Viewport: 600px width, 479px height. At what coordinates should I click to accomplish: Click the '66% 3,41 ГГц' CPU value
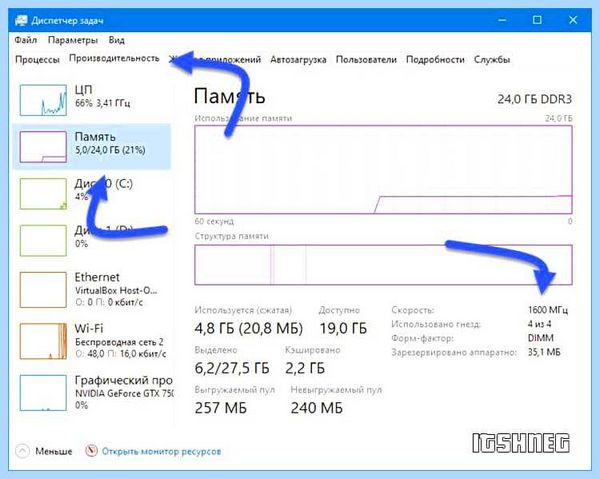click(x=103, y=103)
